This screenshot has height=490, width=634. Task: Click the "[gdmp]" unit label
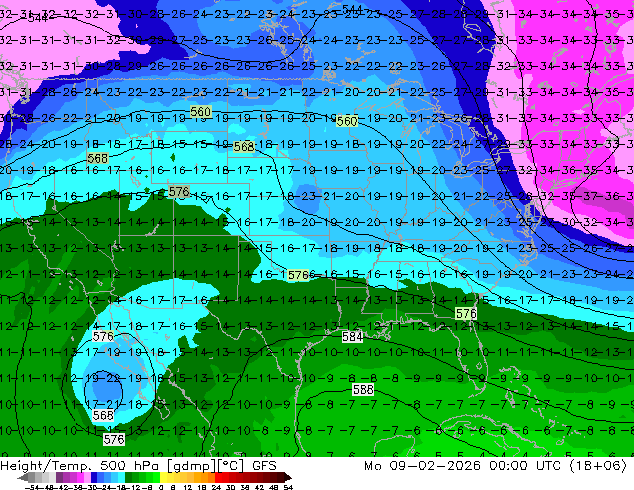click(x=190, y=466)
